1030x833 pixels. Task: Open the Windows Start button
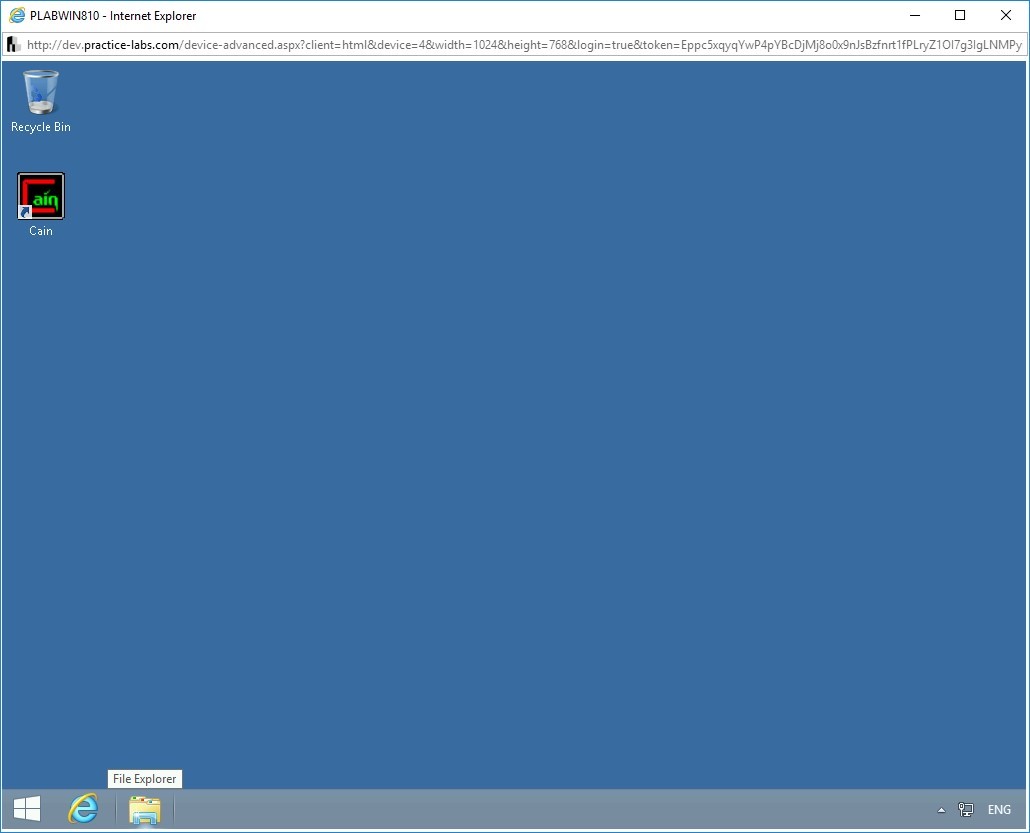26,809
